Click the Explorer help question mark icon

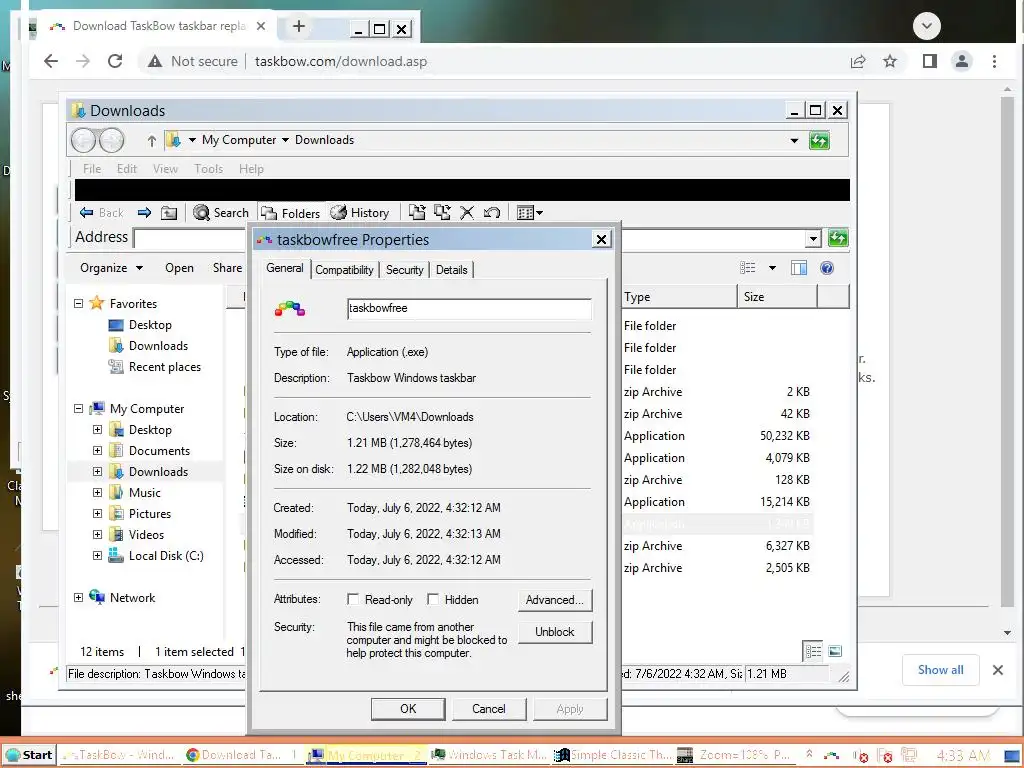(827, 268)
